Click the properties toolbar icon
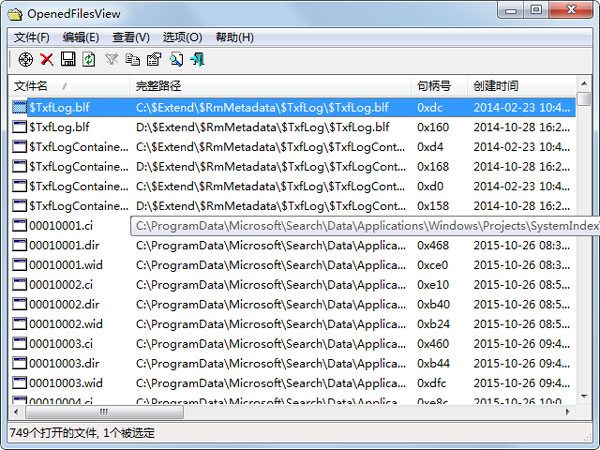 [154, 59]
